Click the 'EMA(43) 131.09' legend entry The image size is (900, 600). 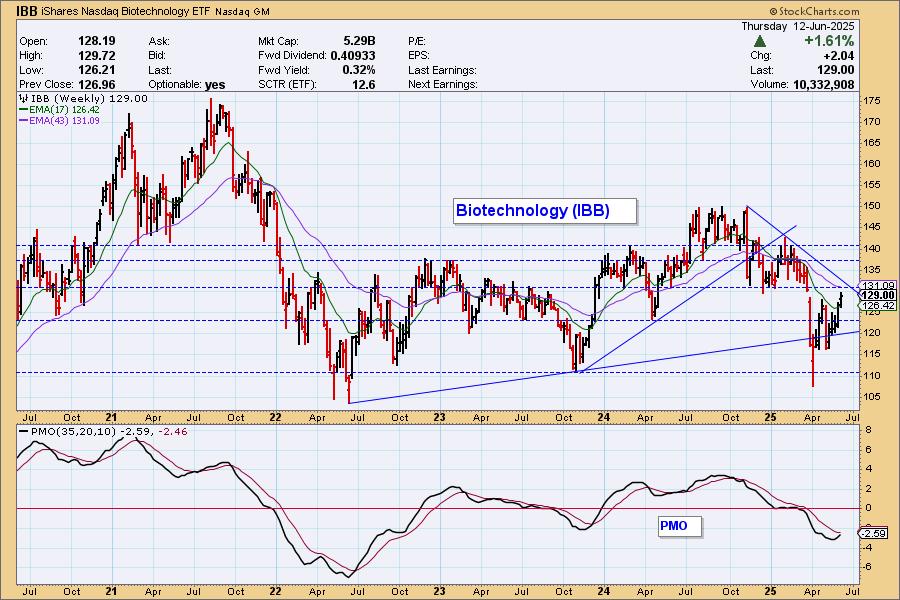point(64,121)
